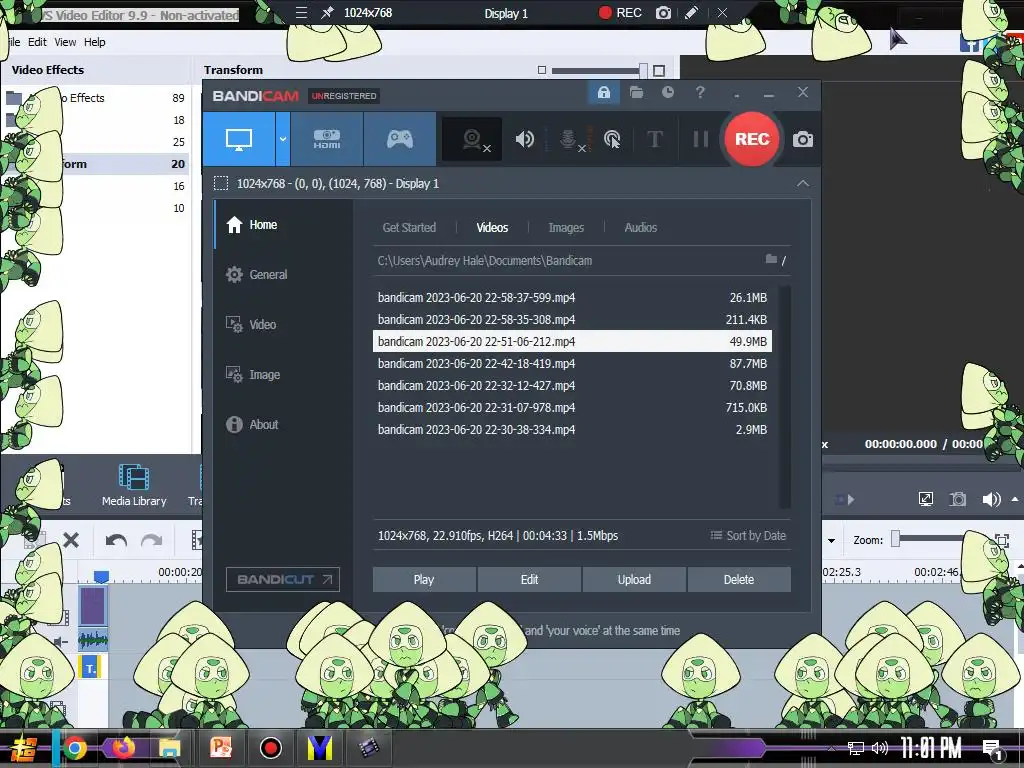Click the Play button

click(x=424, y=579)
